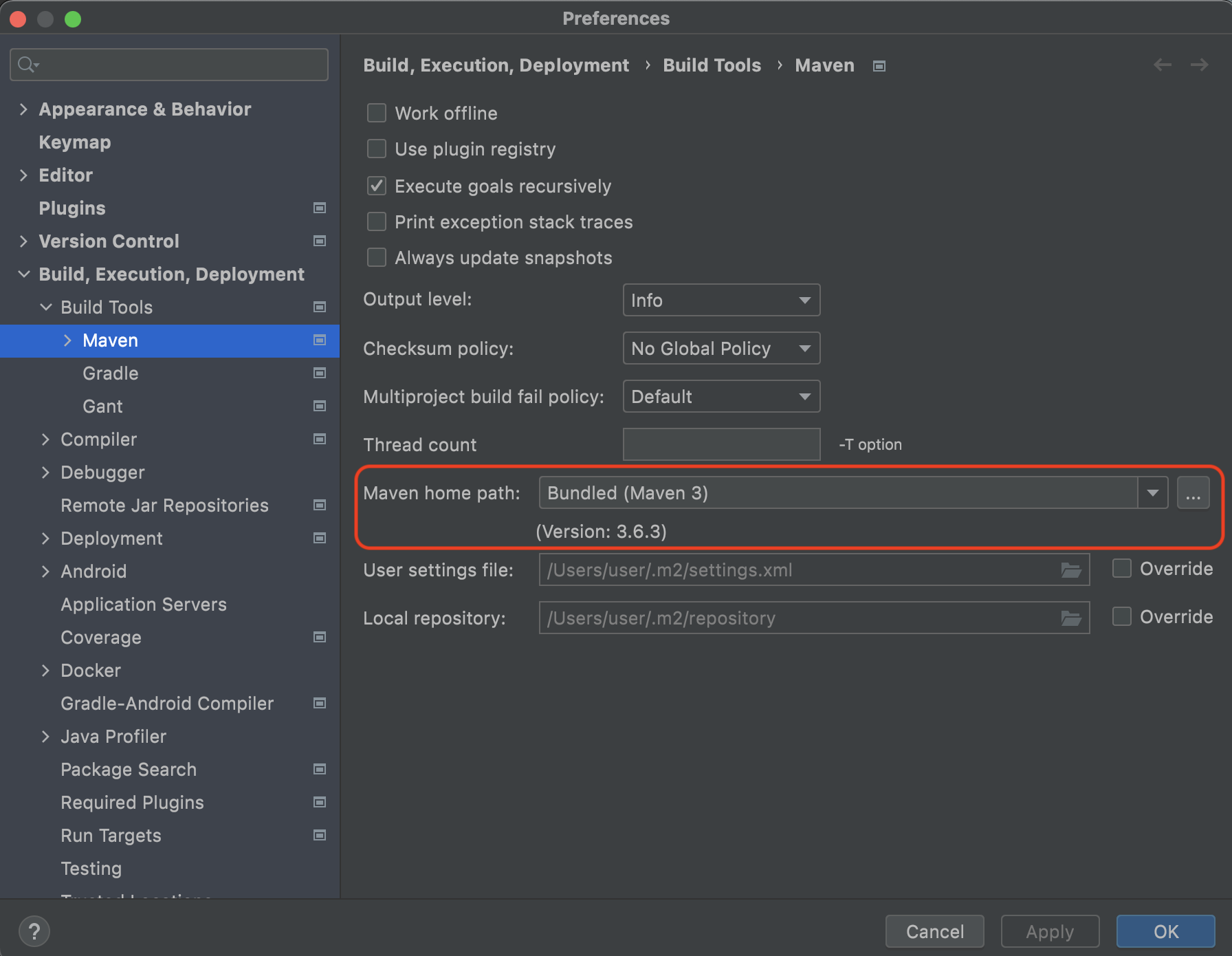Enable Print exception stack traces
The height and width of the screenshot is (956, 1232).
point(377,221)
